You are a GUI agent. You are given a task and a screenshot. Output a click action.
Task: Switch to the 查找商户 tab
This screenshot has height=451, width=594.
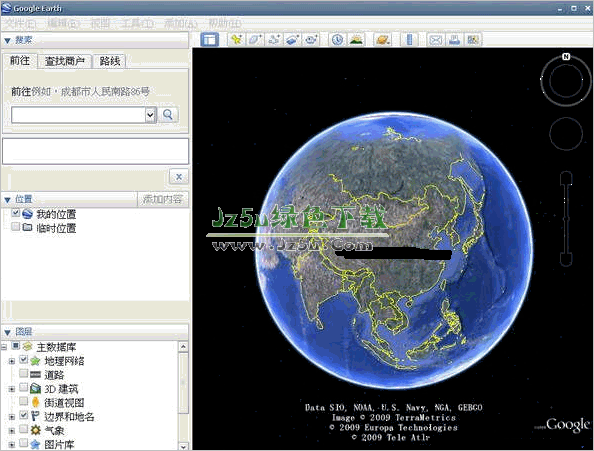(x=65, y=61)
